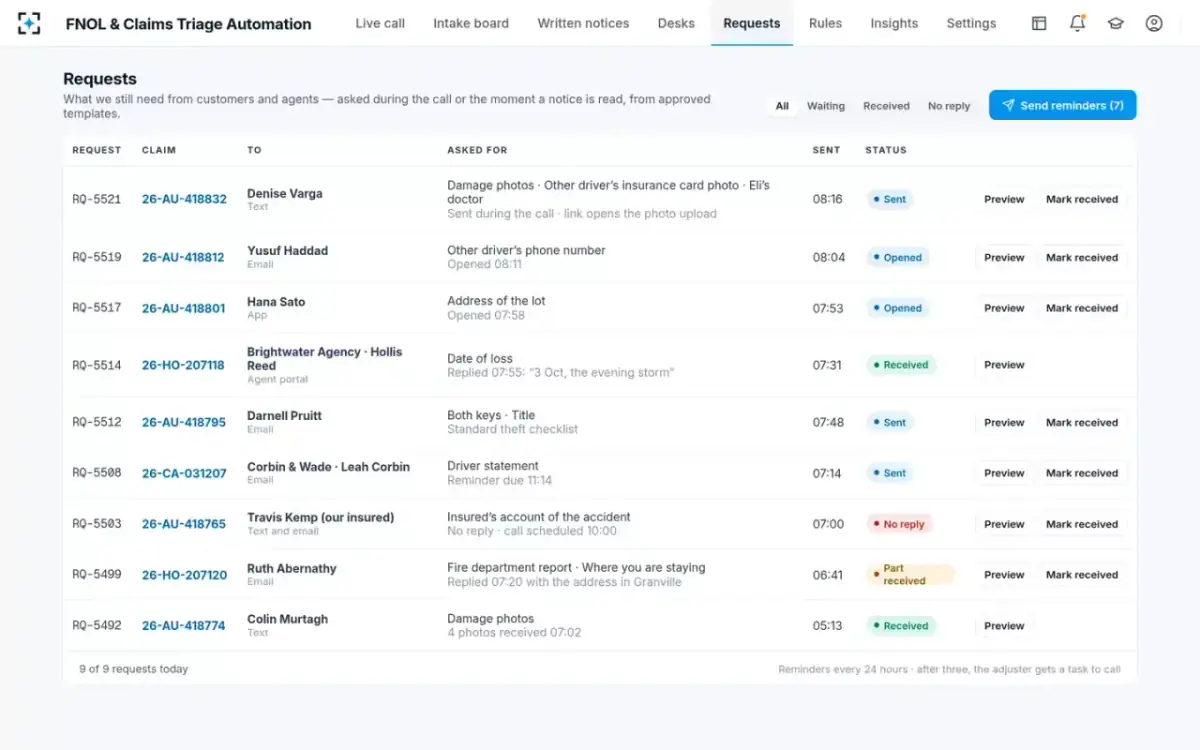
Task: Mark Ruth Abernathy's request received
Action: coord(1082,575)
